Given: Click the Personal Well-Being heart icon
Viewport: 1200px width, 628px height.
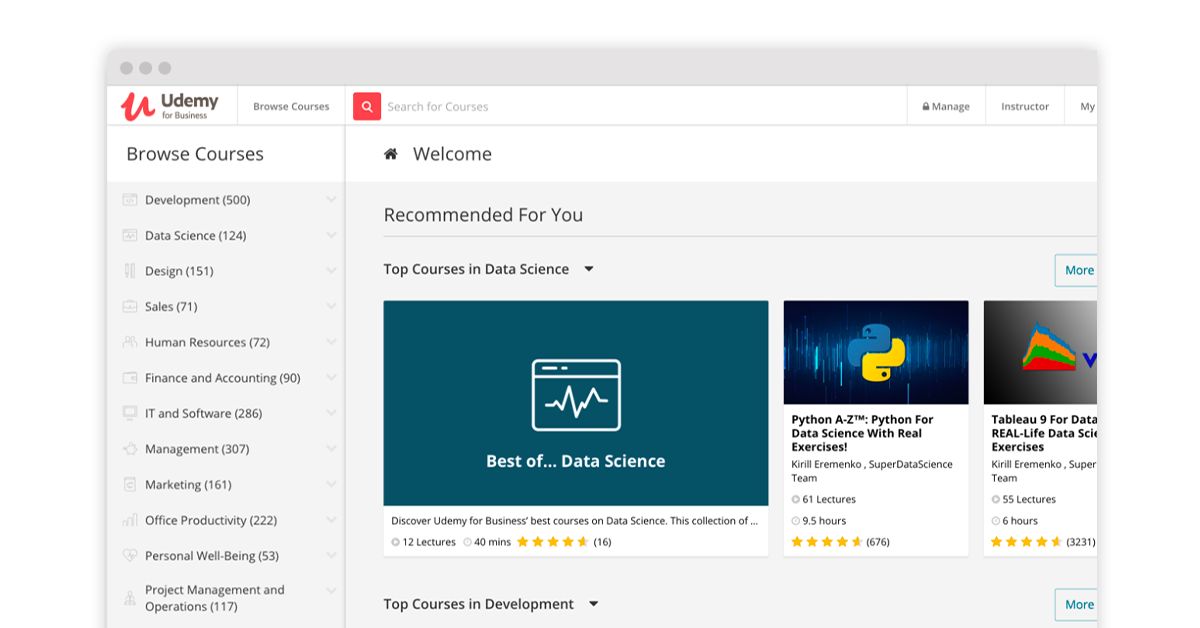Looking at the screenshot, I should [130, 556].
